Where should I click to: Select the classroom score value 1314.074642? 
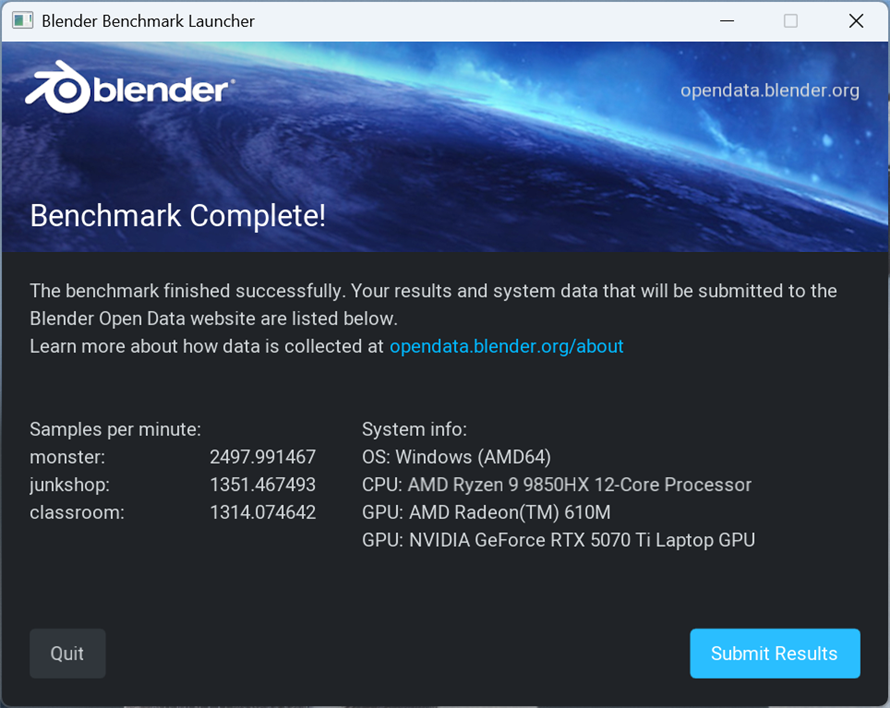coord(263,513)
